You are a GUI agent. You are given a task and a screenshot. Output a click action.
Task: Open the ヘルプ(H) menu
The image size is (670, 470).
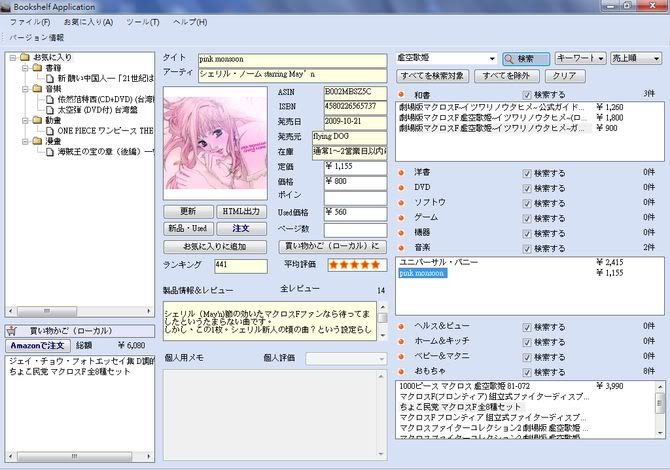pos(190,22)
